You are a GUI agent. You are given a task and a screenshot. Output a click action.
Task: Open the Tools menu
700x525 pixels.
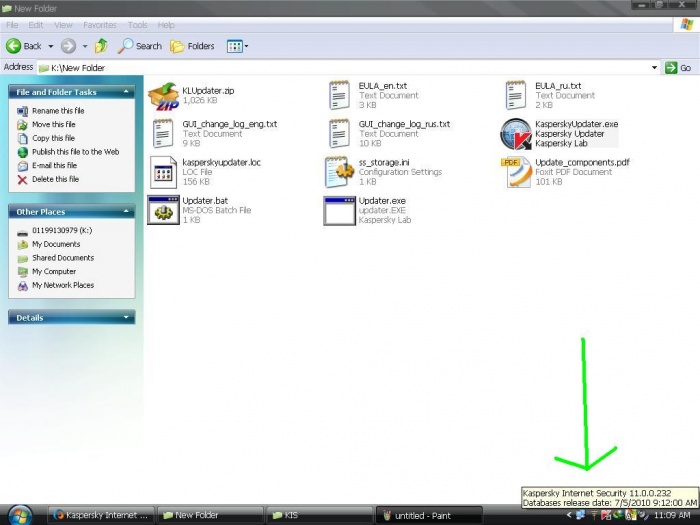(138, 25)
